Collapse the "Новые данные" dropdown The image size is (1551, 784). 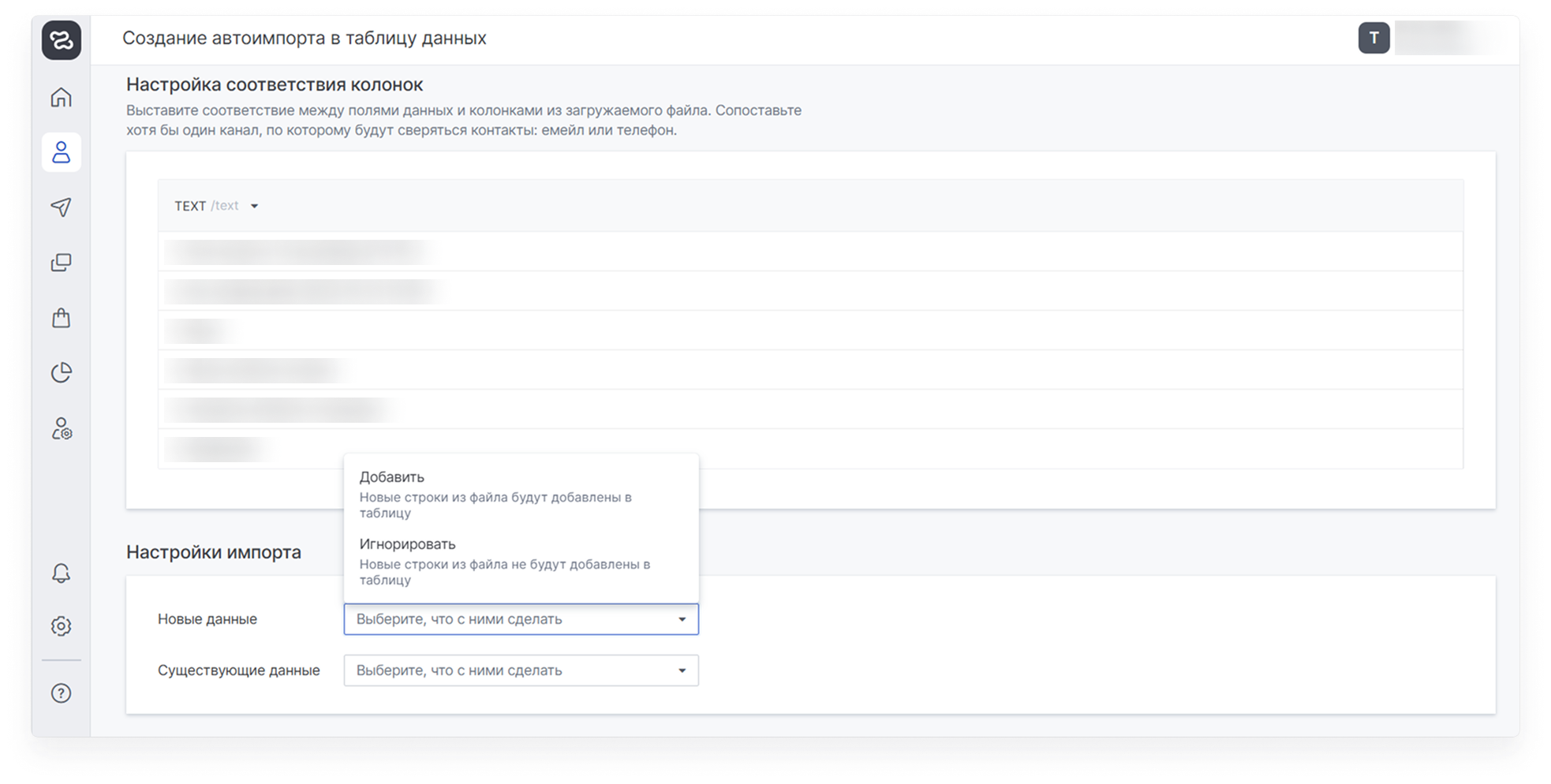pyautogui.click(x=682, y=619)
